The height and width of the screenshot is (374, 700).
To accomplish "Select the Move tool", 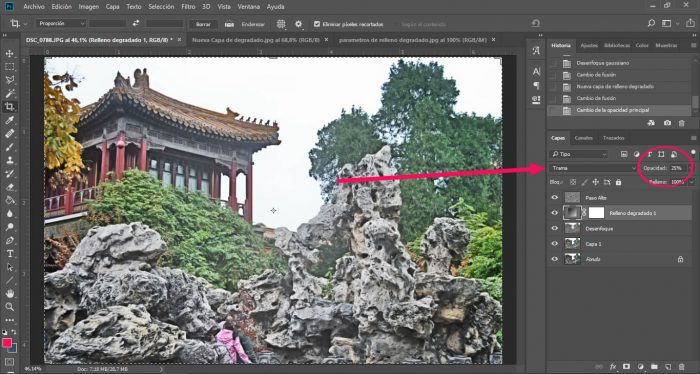I will click(x=9, y=54).
